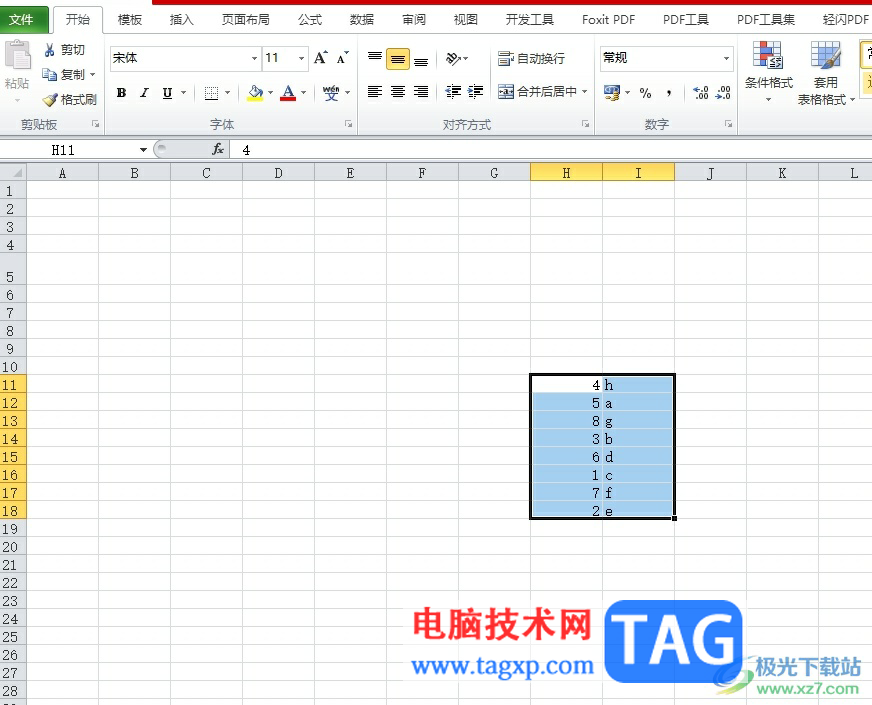Align text to top of cell
The width and height of the screenshot is (872, 705).
(375, 58)
